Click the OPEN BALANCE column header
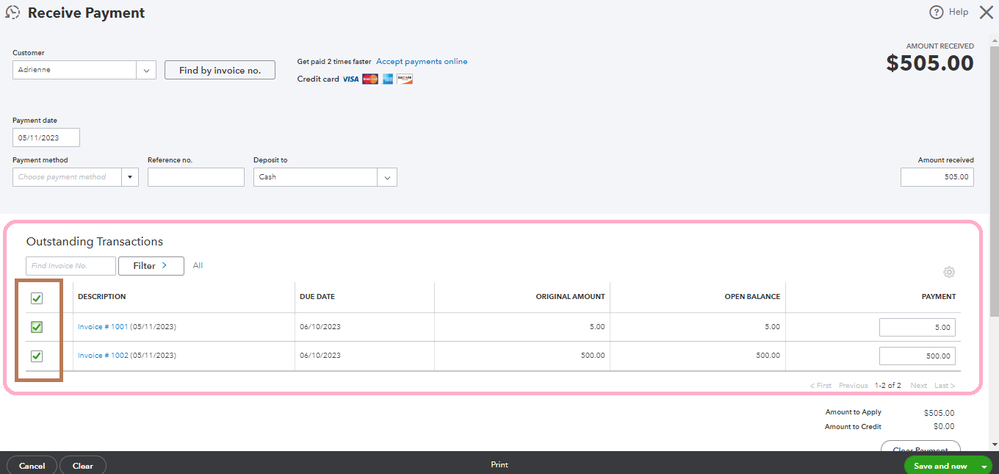 tap(752, 297)
